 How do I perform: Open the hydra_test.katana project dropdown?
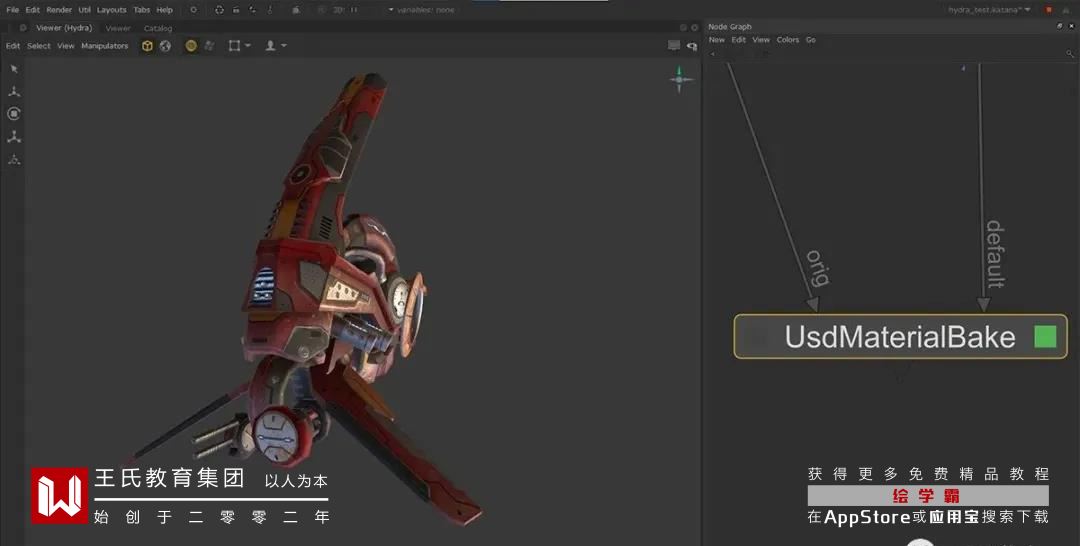tap(989, 10)
